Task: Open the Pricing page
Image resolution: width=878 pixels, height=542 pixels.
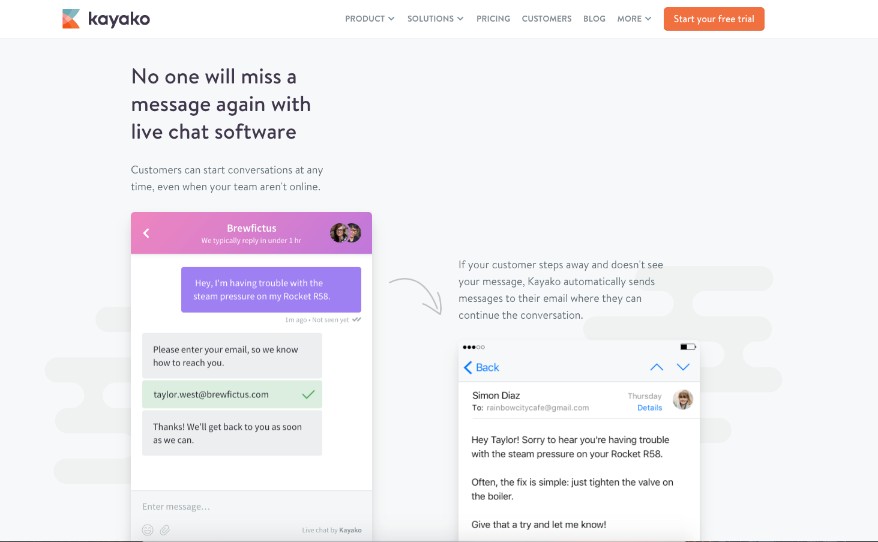Action: pyautogui.click(x=493, y=19)
